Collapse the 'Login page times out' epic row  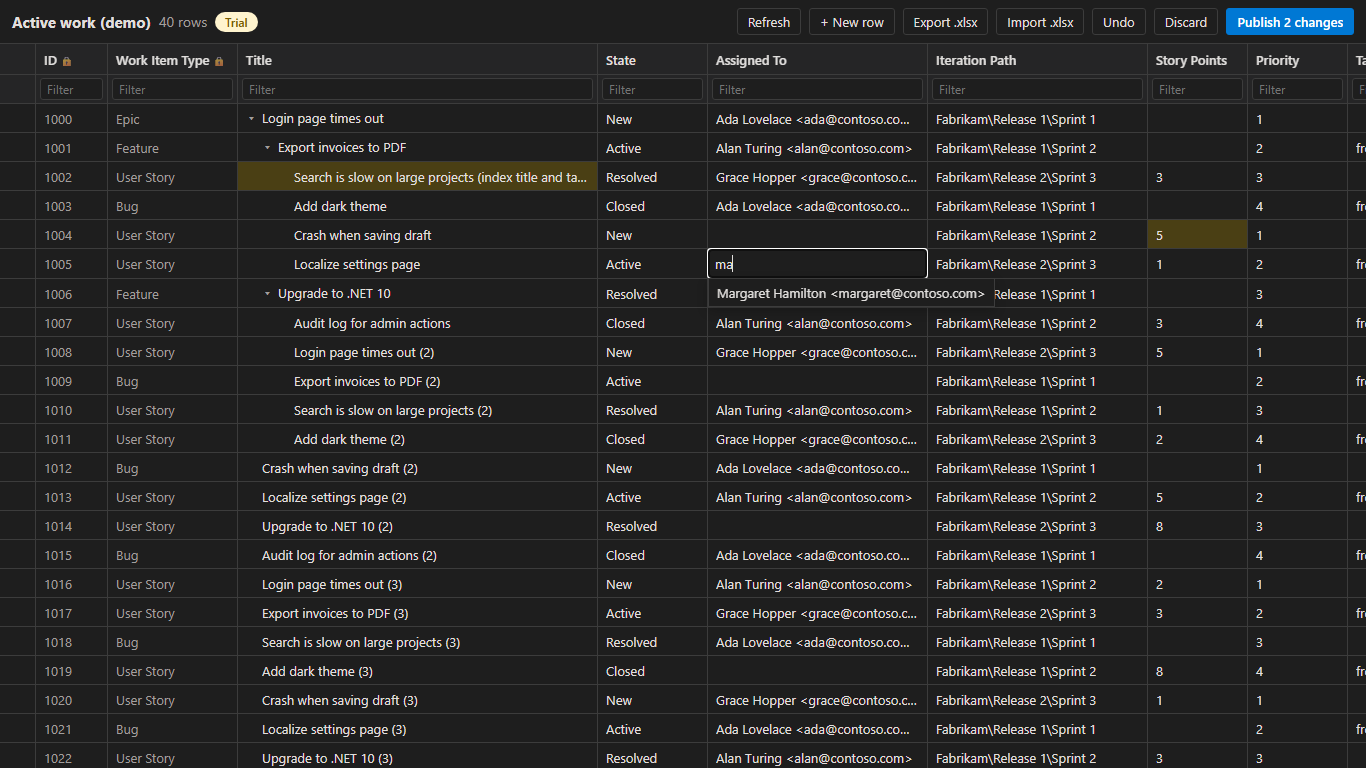[x=252, y=119]
